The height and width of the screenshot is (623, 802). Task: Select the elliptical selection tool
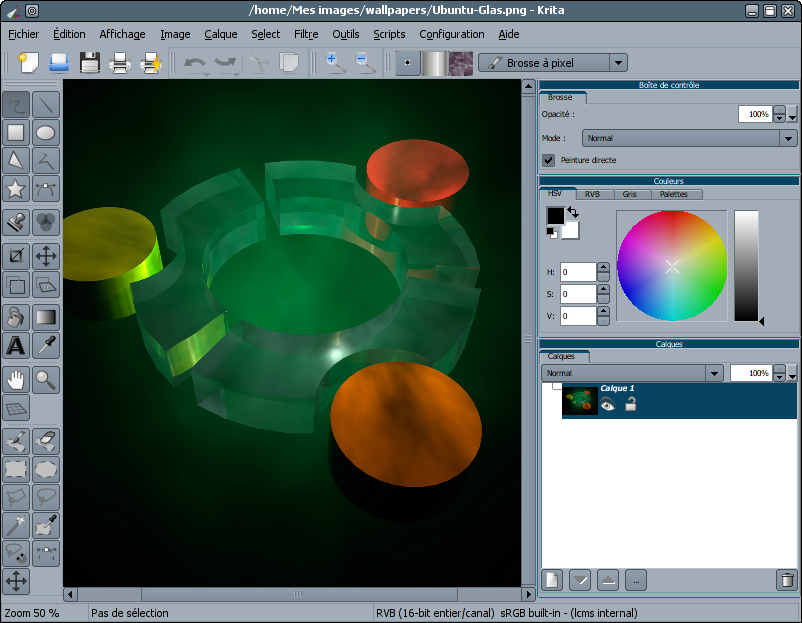coord(46,470)
